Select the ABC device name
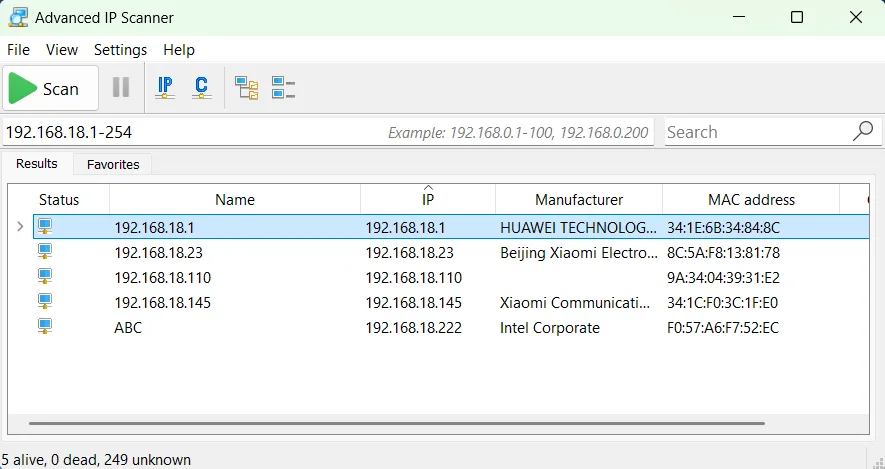 point(128,327)
